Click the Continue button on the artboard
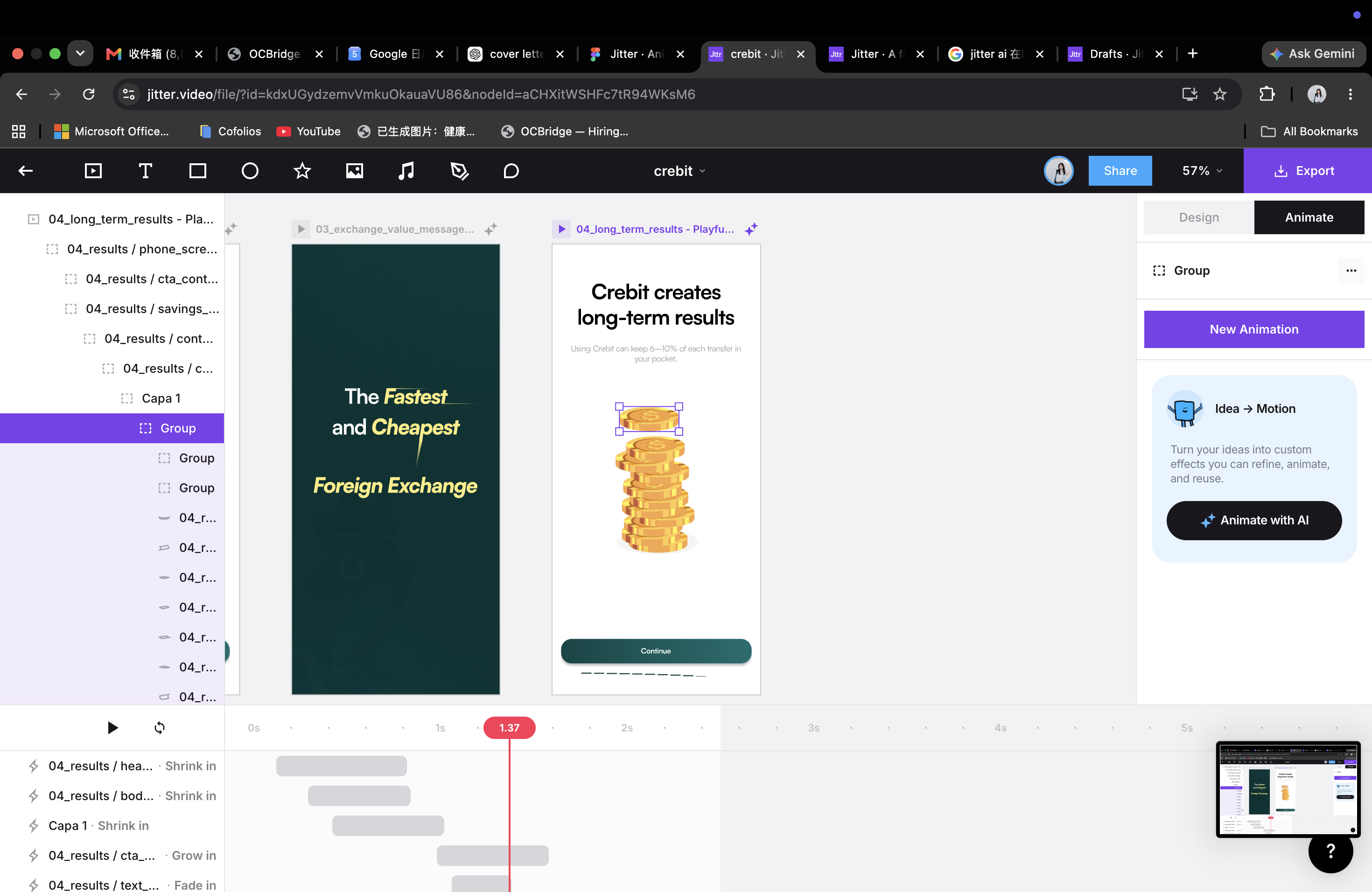1372x892 pixels. click(656, 650)
